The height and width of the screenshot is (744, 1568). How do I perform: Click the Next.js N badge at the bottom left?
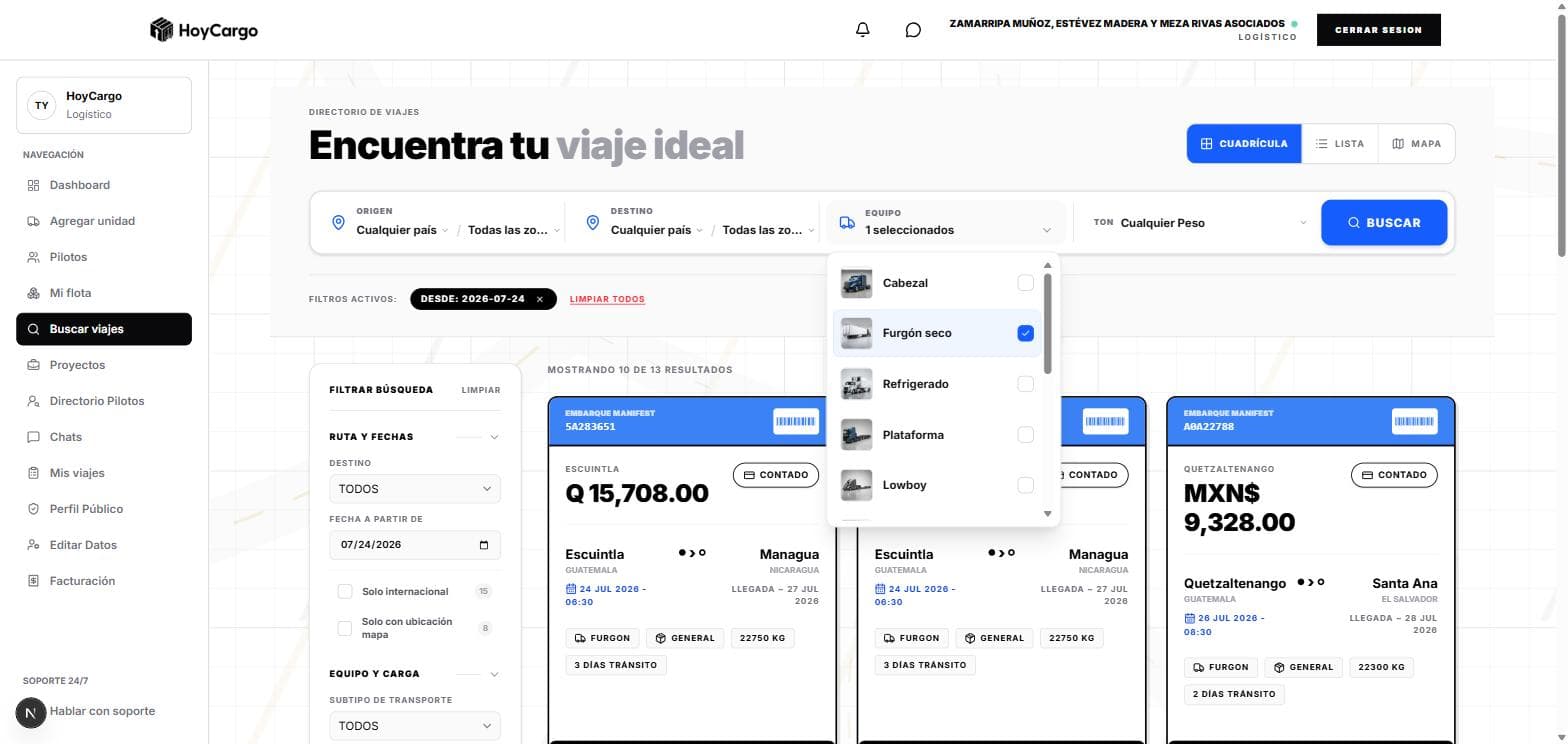pos(31,713)
